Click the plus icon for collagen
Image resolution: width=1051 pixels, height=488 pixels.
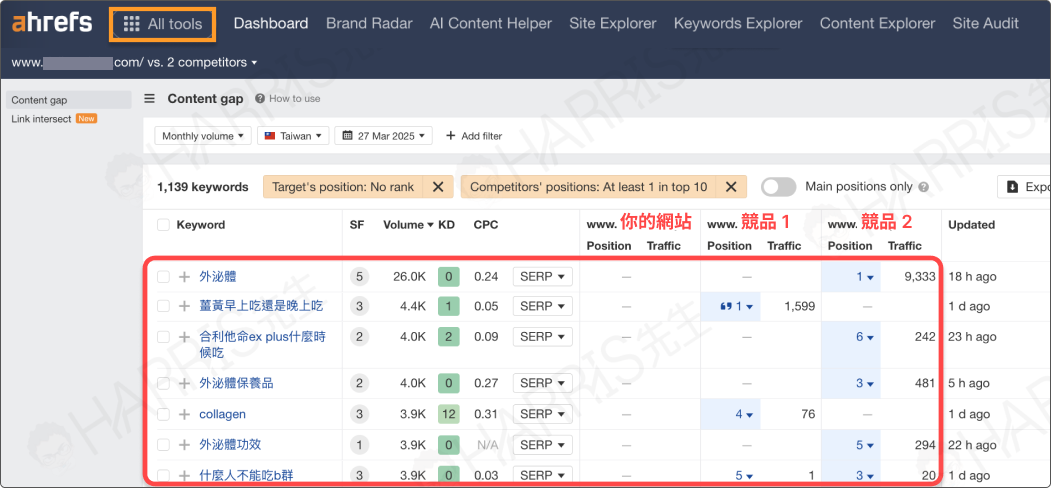pos(184,414)
